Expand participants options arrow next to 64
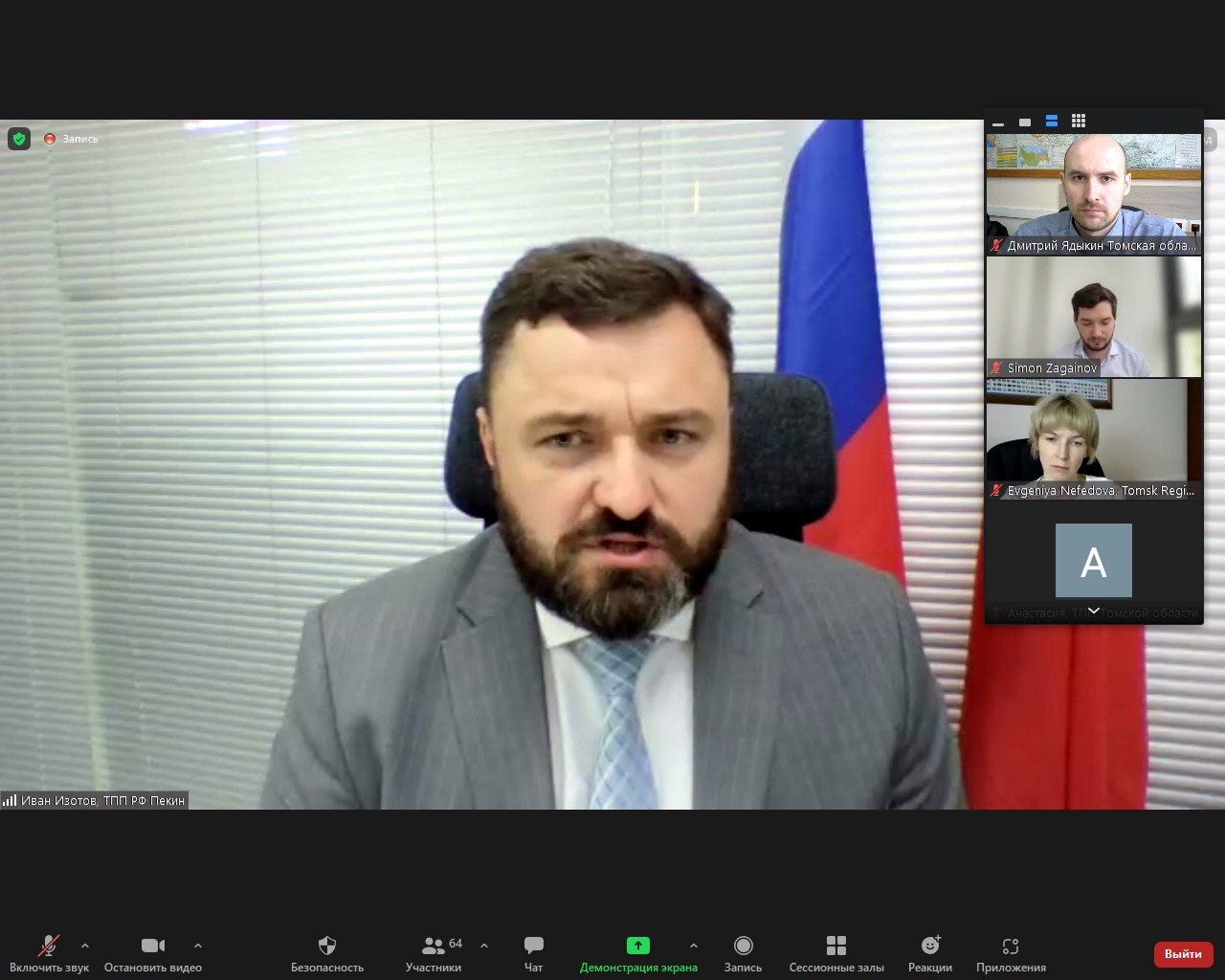Image resolution: width=1225 pixels, height=980 pixels. coord(484,946)
